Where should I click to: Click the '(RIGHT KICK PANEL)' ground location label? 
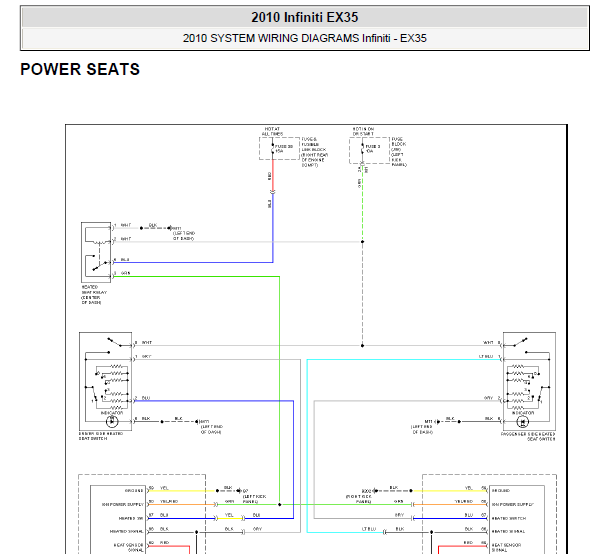(359, 499)
